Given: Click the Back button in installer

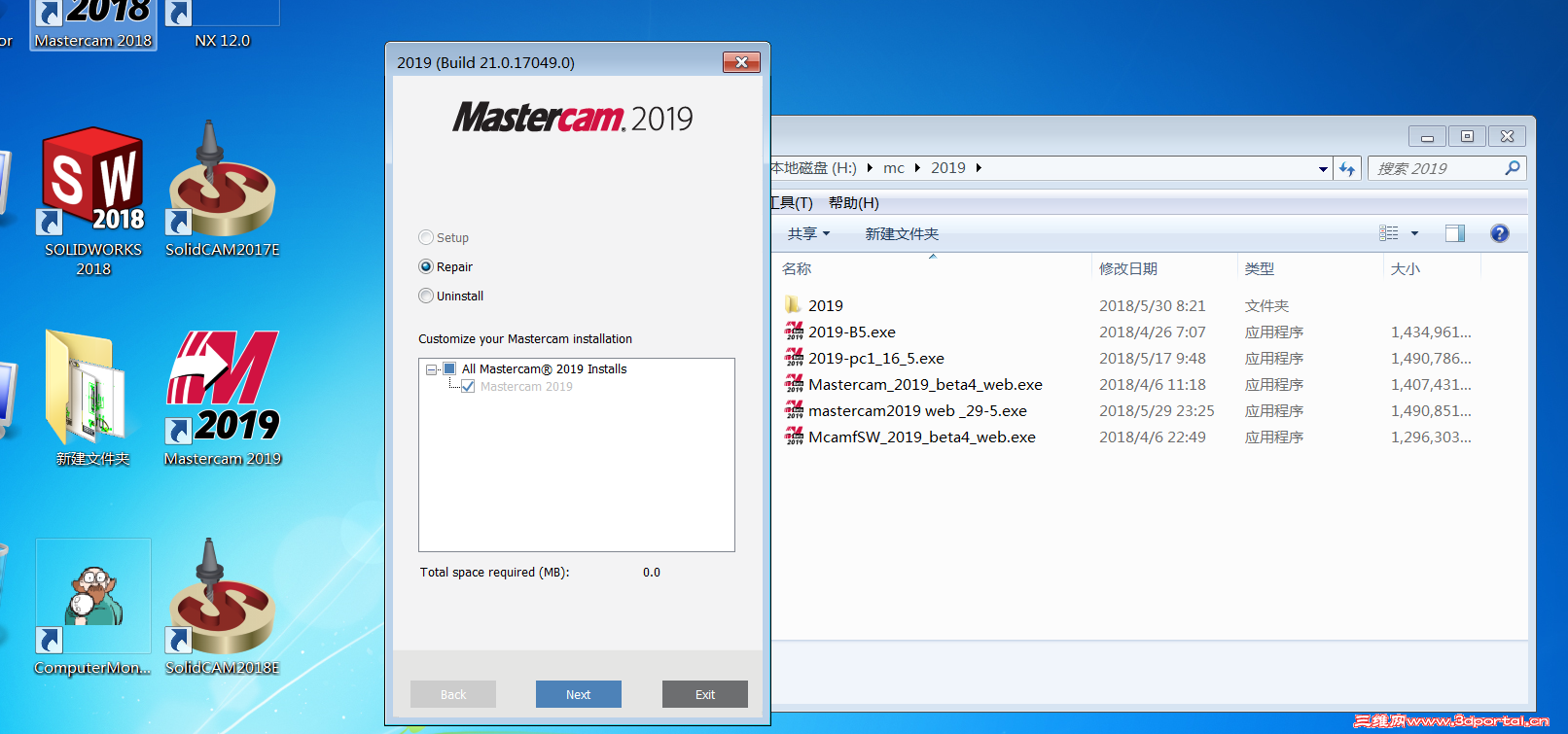Looking at the screenshot, I should 453,694.
